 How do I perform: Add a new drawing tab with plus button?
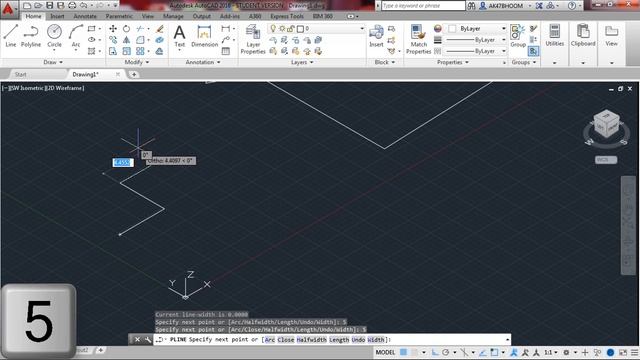point(133,74)
